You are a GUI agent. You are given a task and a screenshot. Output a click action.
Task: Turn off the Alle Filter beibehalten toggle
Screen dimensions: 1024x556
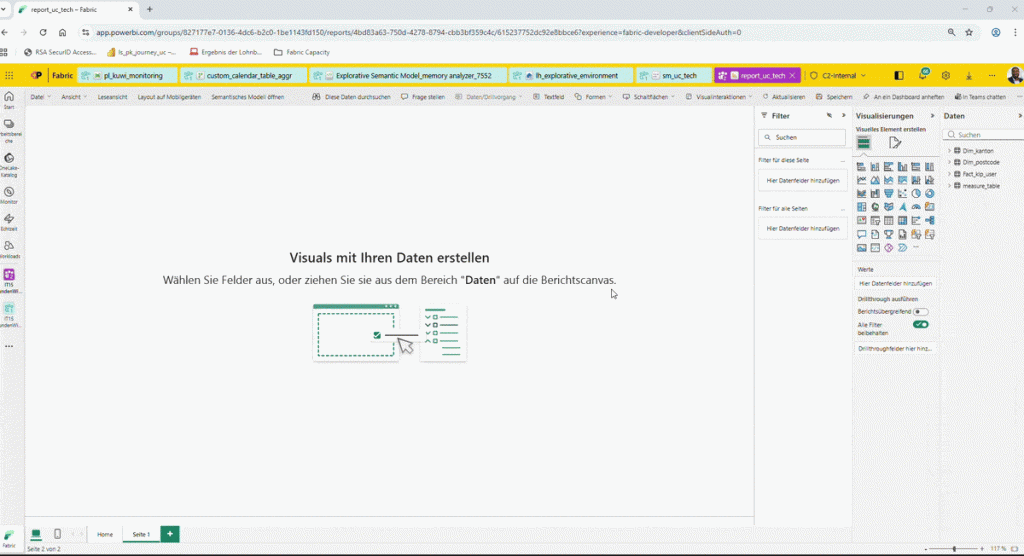point(920,325)
